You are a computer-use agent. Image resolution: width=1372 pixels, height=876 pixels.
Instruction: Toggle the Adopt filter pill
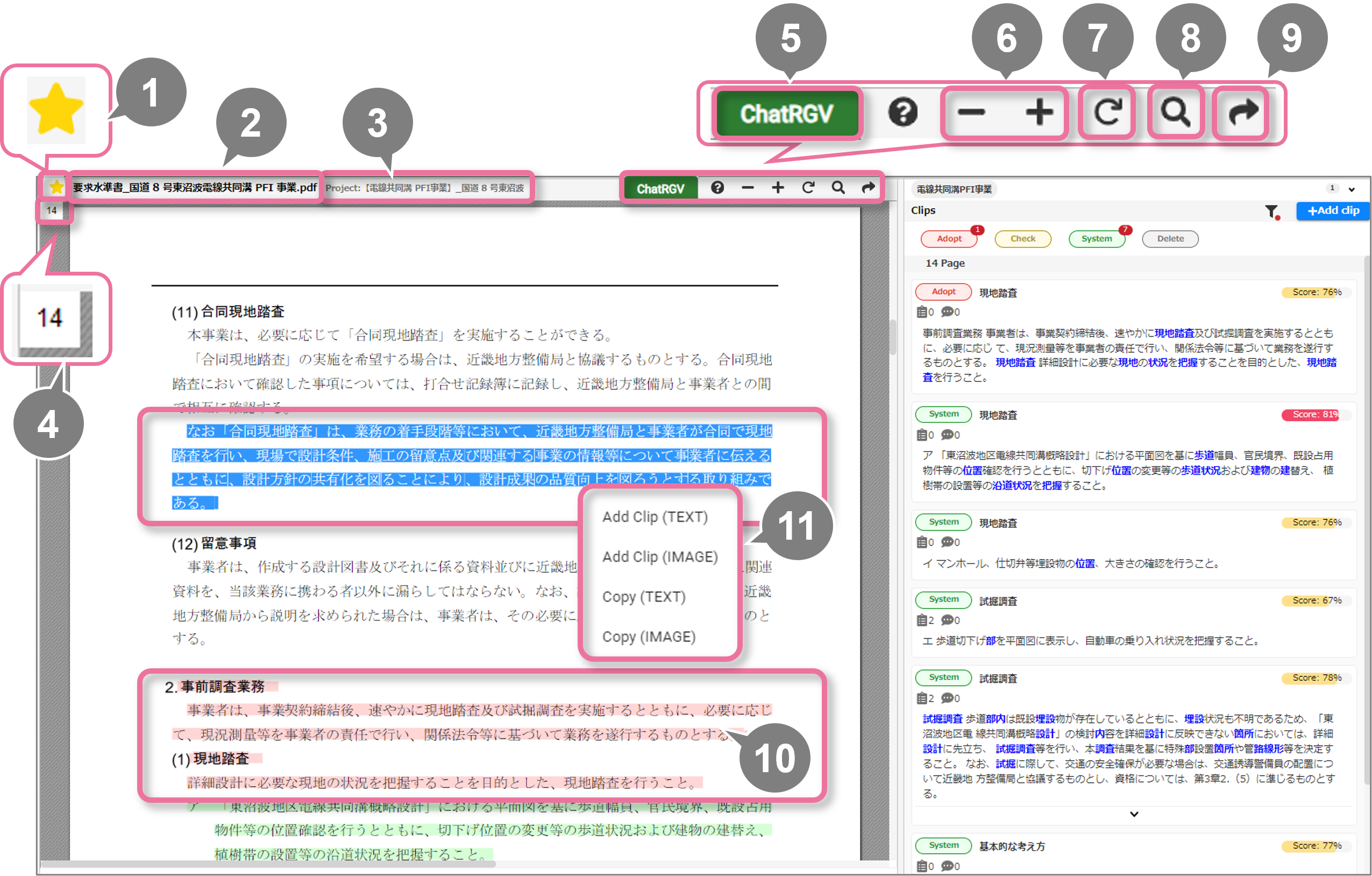tap(949, 239)
